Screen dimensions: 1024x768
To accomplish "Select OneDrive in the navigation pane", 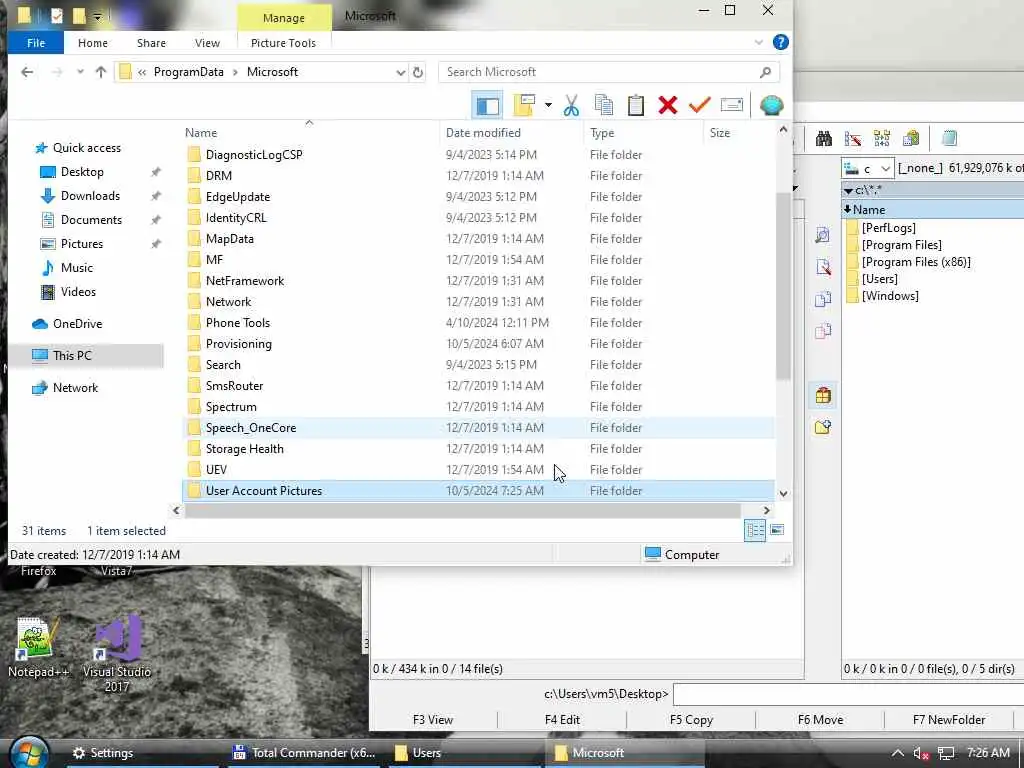I will pos(77,324).
